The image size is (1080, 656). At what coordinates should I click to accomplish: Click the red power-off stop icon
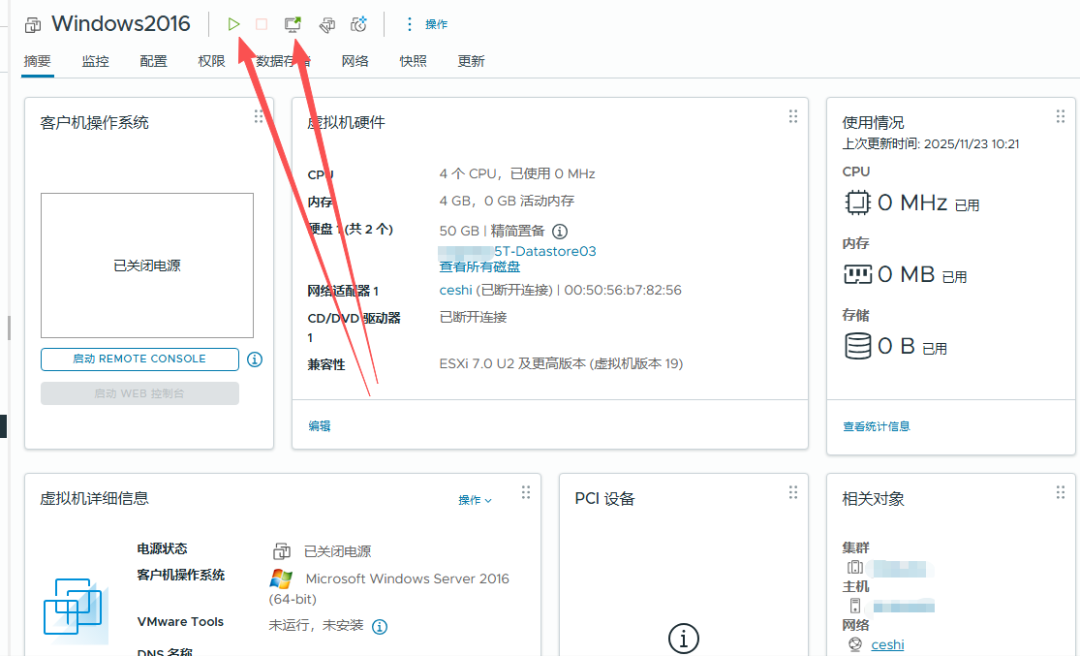tap(262, 24)
